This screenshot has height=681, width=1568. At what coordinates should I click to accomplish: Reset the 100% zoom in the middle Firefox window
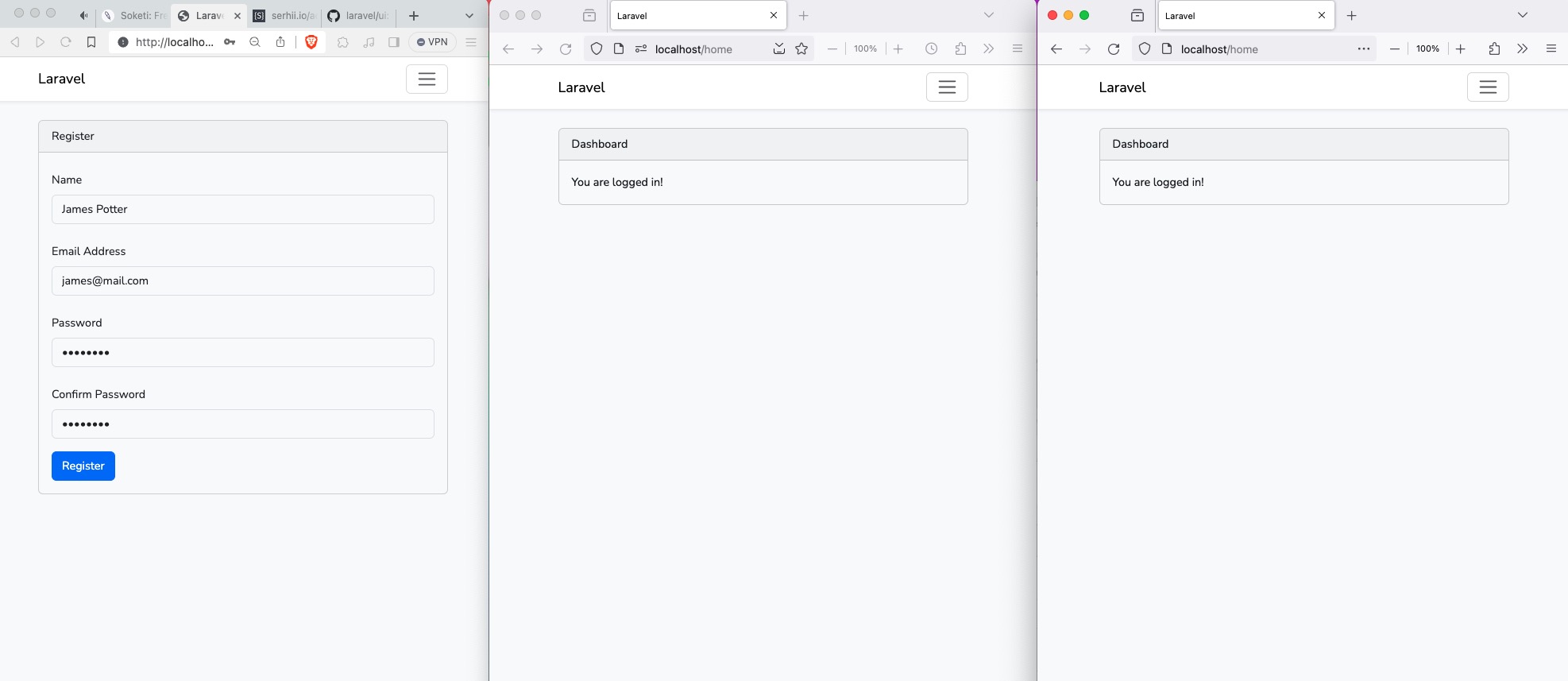(865, 49)
